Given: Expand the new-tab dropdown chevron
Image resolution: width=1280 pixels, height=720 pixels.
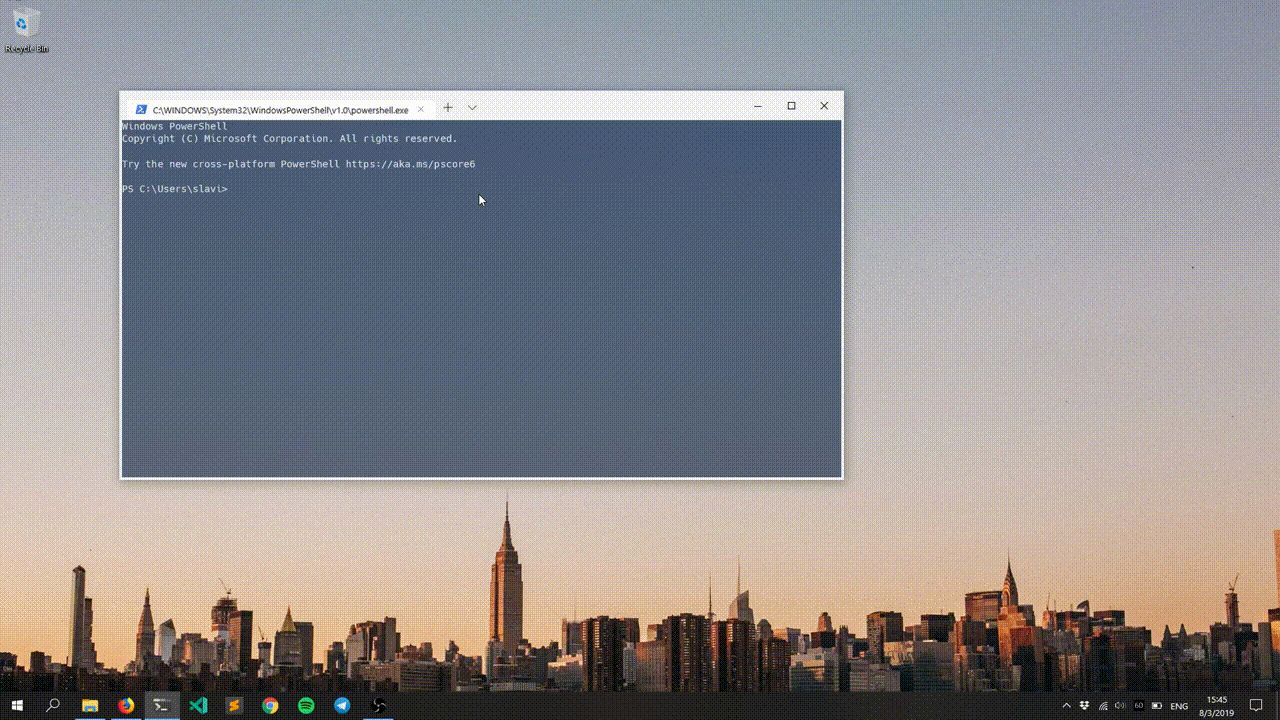Looking at the screenshot, I should click(x=472, y=107).
